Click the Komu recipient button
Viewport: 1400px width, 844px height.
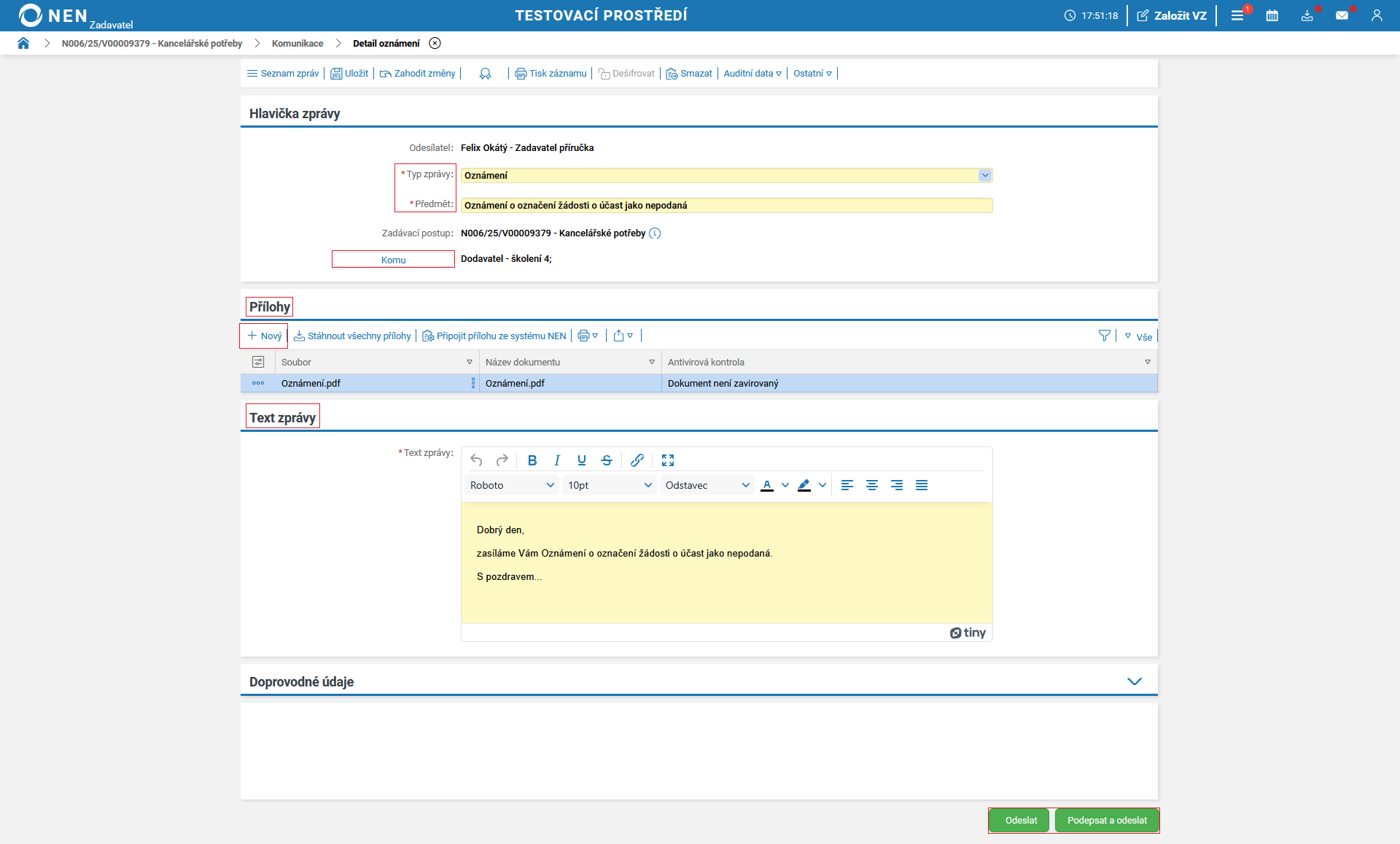[x=393, y=260]
